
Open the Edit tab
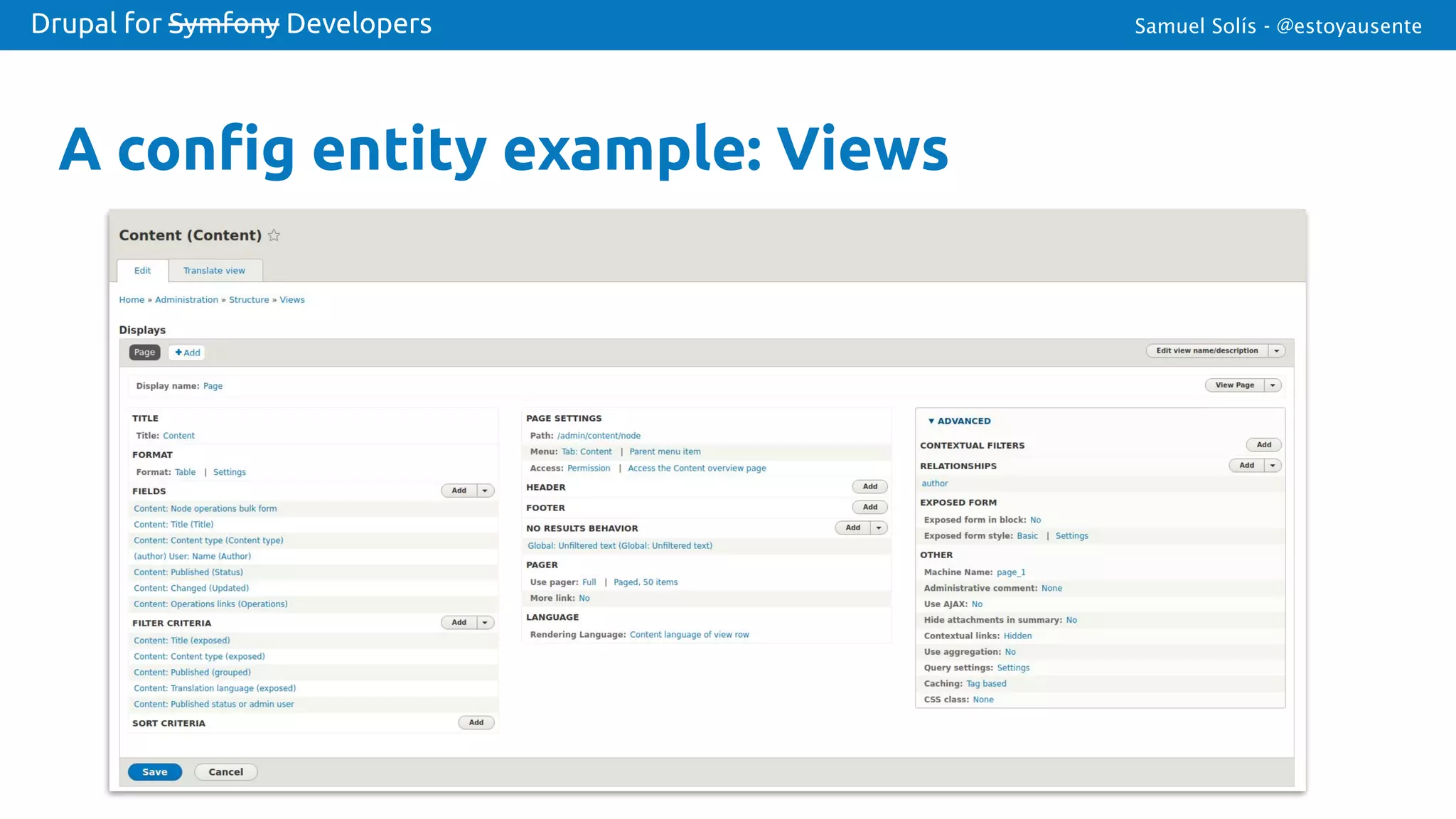(x=142, y=271)
